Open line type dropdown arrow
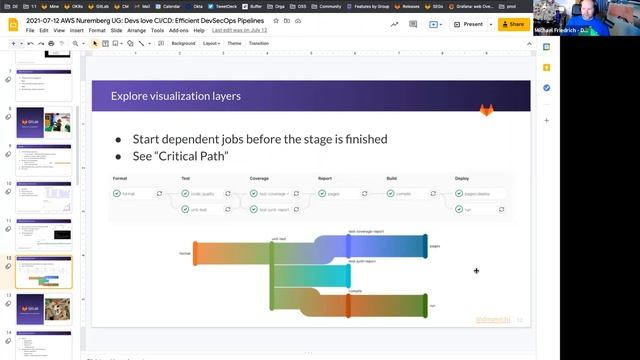 (x=149, y=43)
